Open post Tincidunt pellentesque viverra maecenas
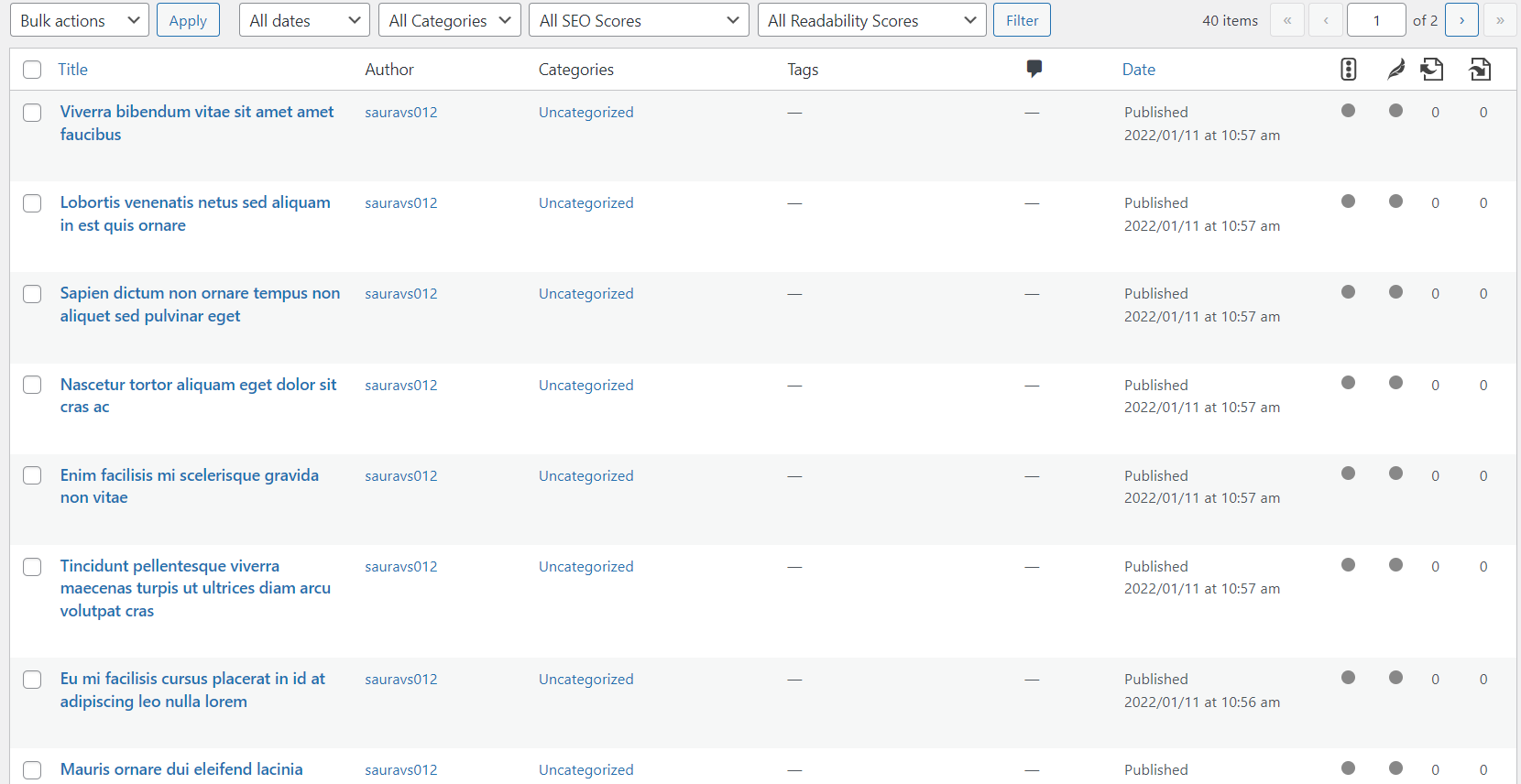The image size is (1521, 784). pyautogui.click(x=195, y=588)
